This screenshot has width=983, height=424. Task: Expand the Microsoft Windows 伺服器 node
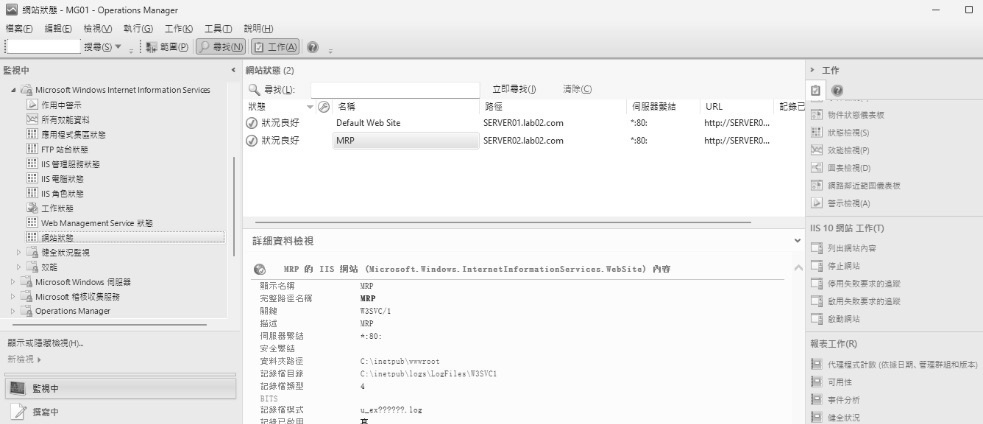click(x=13, y=282)
